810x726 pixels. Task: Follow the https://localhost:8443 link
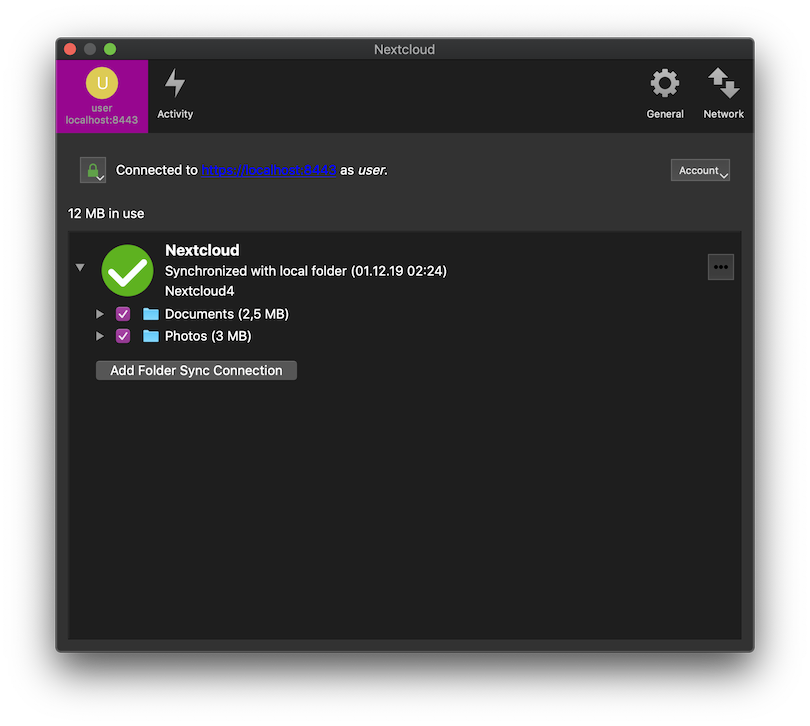(269, 170)
